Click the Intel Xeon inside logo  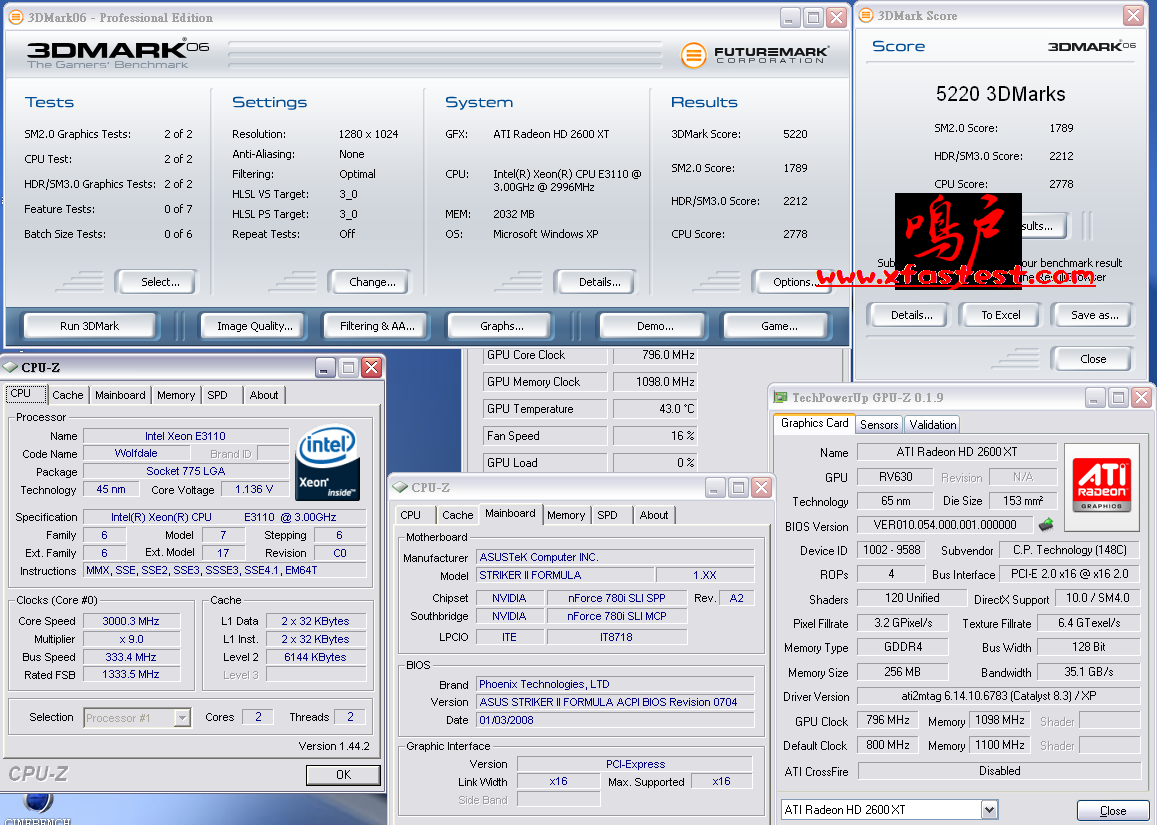(327, 463)
